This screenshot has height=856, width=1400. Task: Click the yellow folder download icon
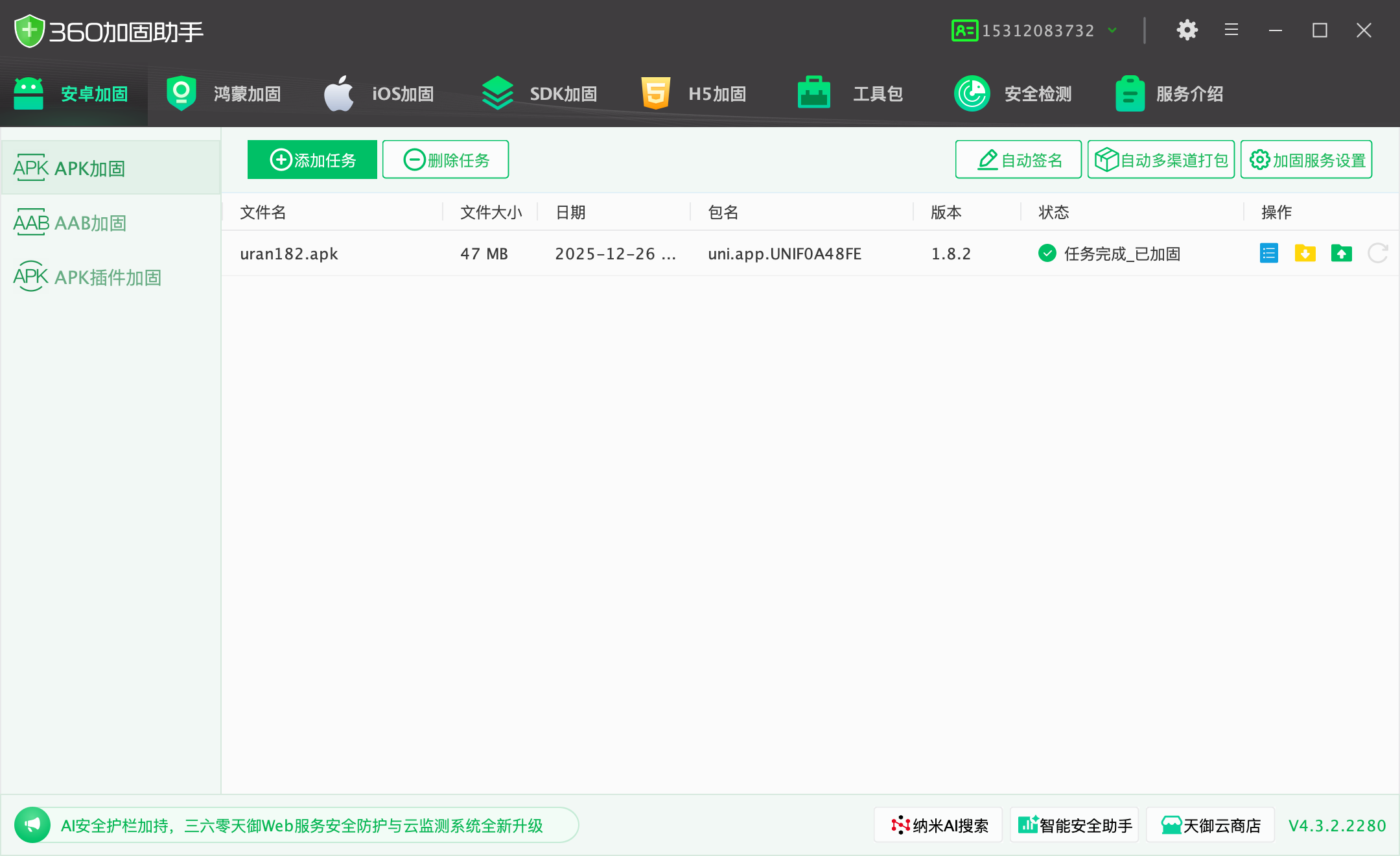(x=1305, y=253)
